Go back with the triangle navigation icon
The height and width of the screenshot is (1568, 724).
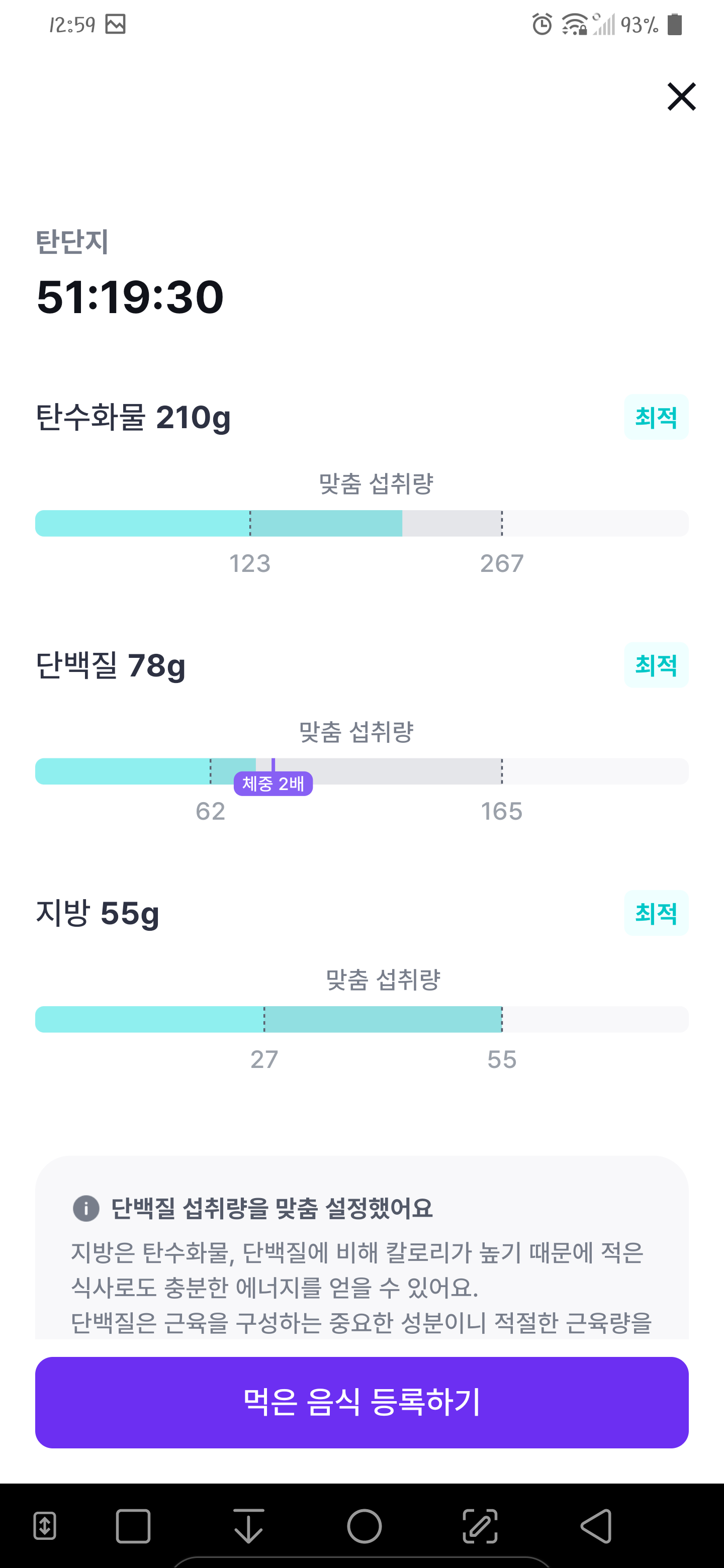[x=595, y=1526]
